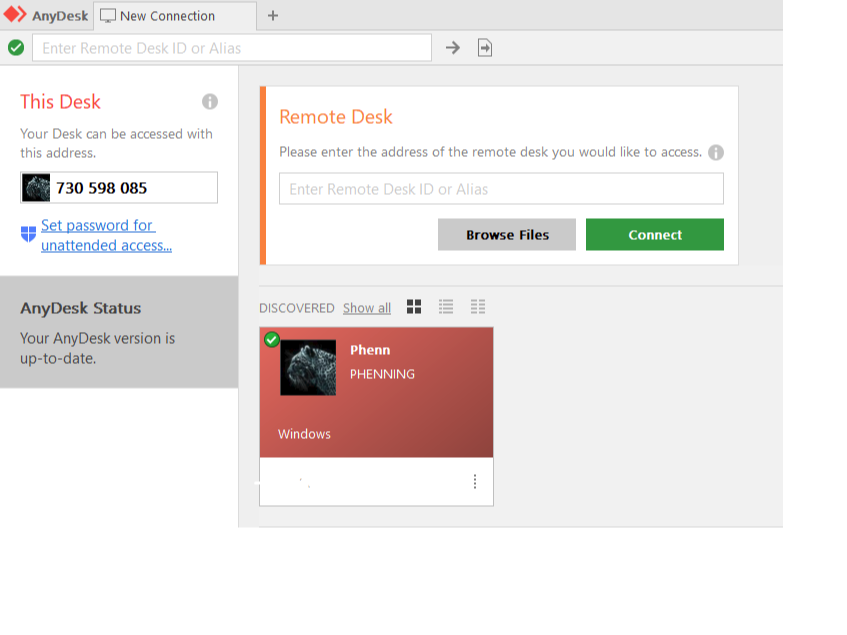Viewport: 847px width, 635px height.
Task: Open a new tab with plus button
Action: 273,16
